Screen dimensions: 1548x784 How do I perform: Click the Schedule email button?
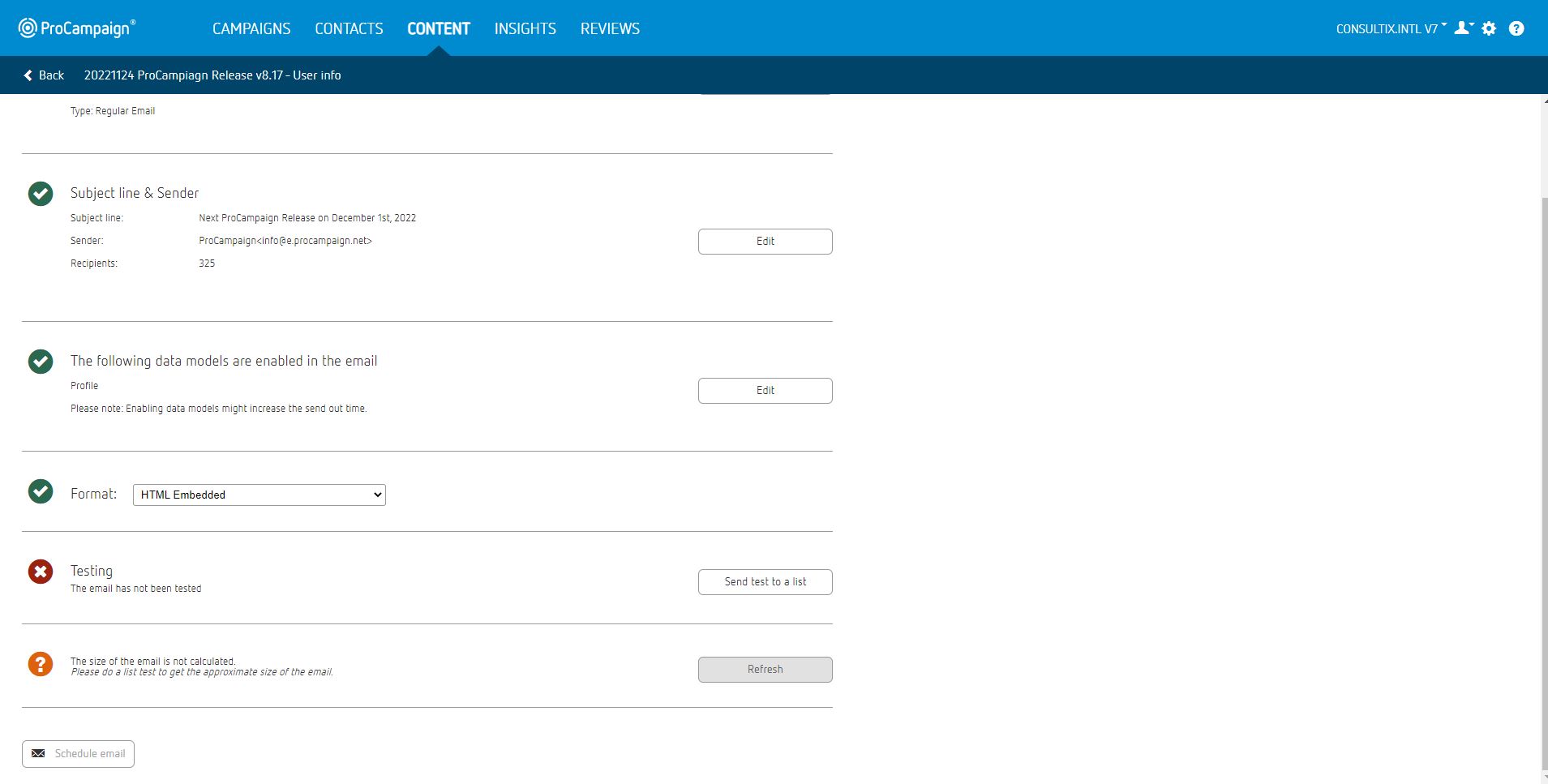coord(78,754)
